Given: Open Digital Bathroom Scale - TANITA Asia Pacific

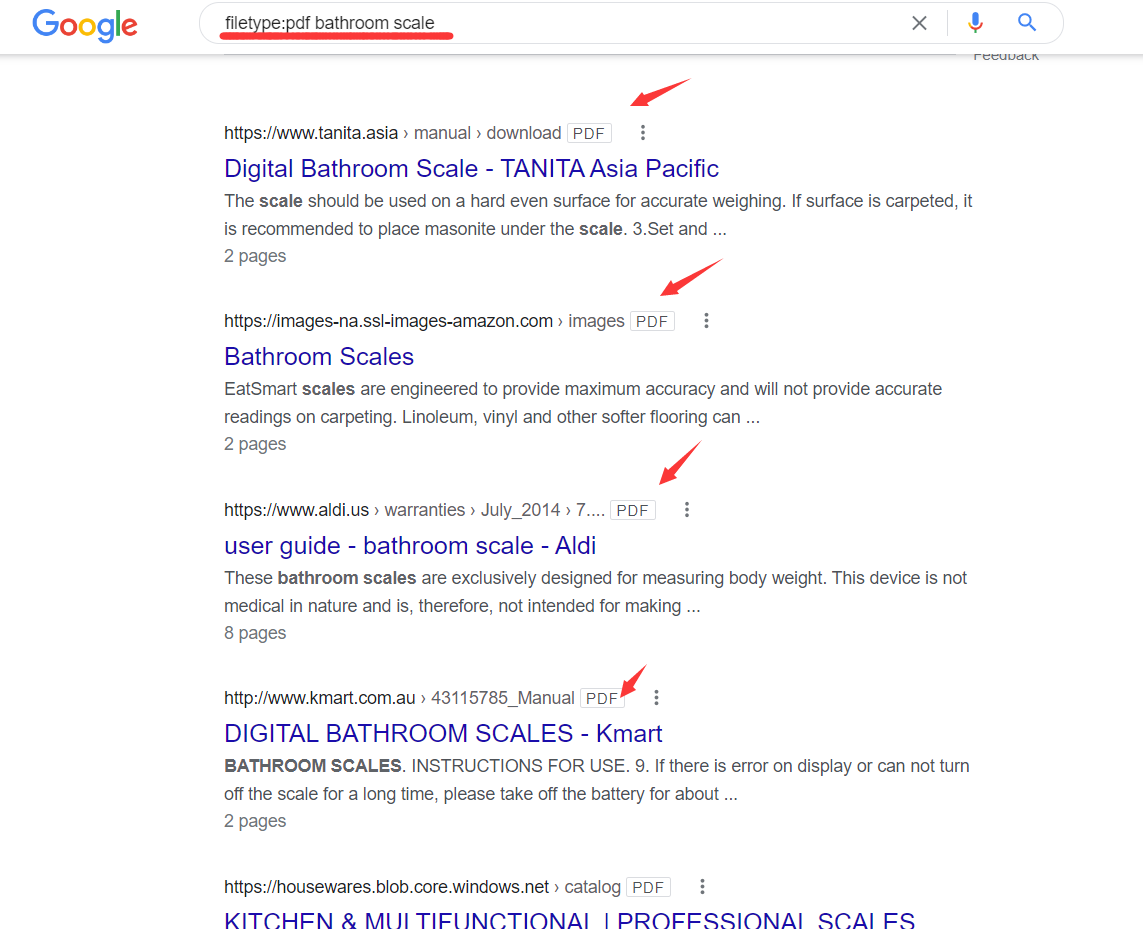Looking at the screenshot, I should point(471,168).
